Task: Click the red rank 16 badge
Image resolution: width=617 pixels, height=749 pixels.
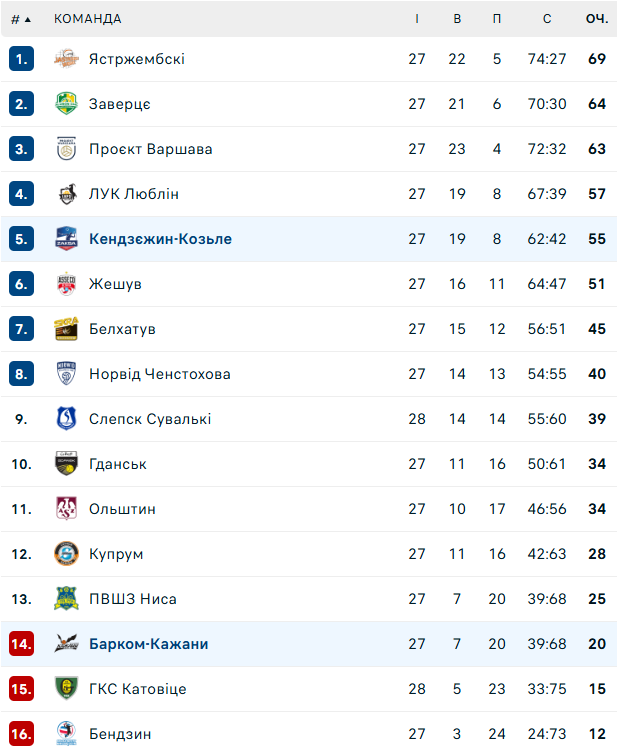Action: pos(21,734)
